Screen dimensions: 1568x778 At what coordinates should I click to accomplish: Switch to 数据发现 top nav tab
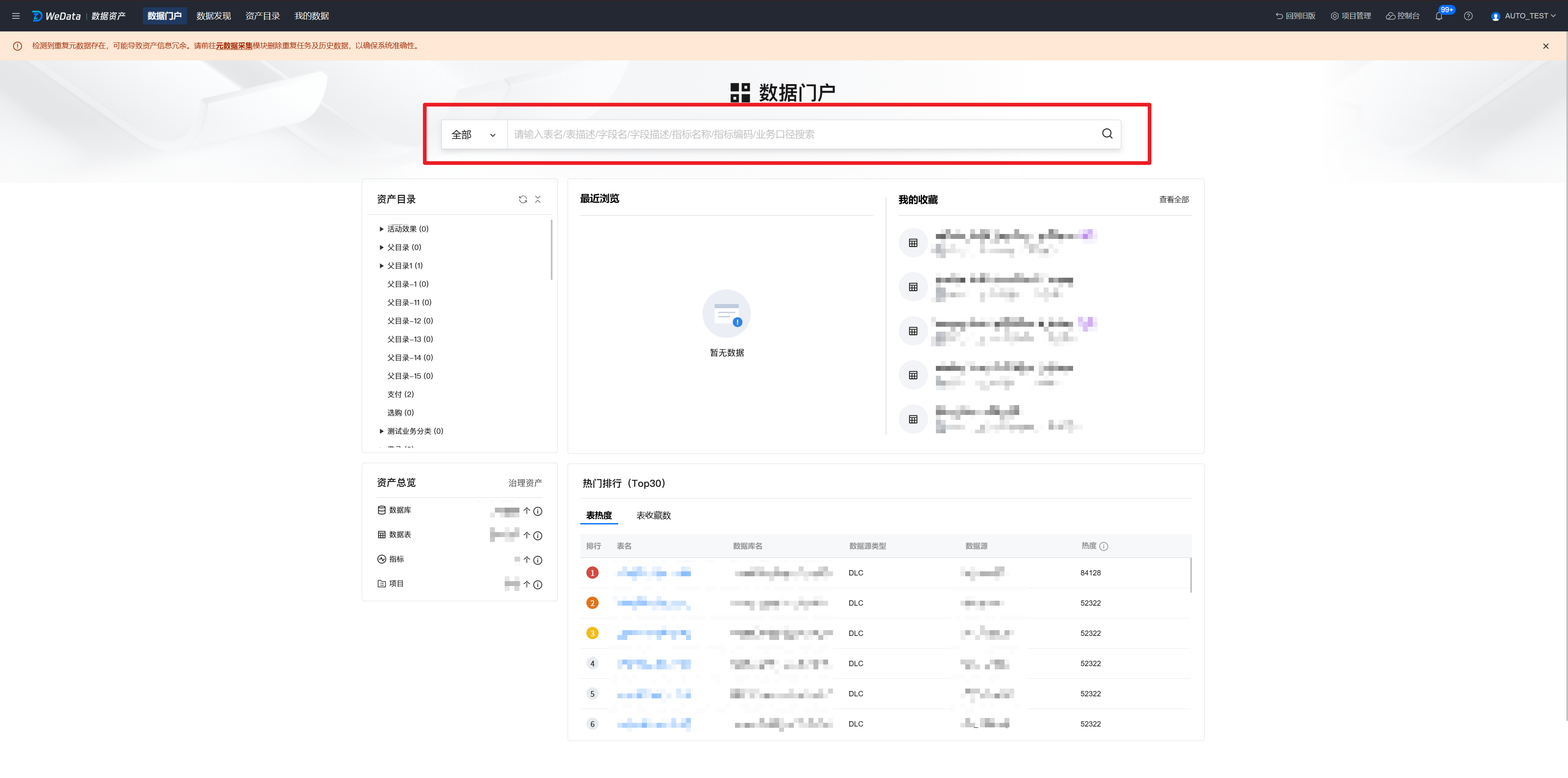point(214,16)
